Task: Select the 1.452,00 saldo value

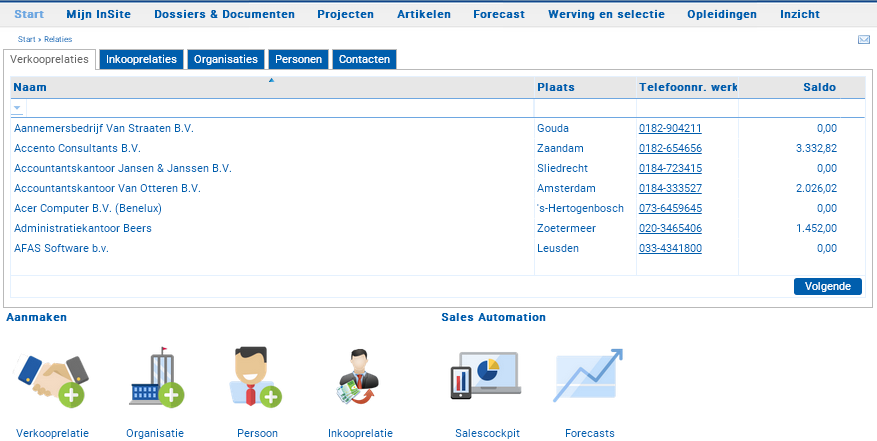Action: pos(817,228)
